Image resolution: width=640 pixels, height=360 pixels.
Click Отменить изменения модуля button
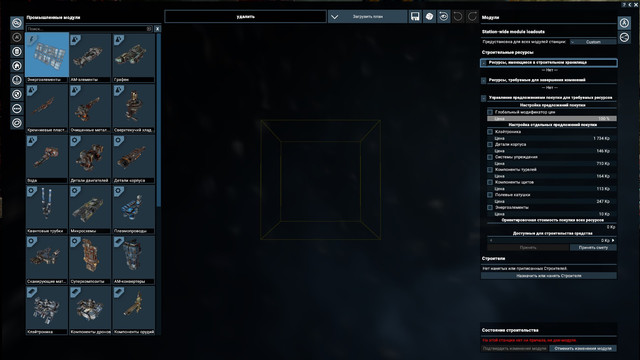583,349
